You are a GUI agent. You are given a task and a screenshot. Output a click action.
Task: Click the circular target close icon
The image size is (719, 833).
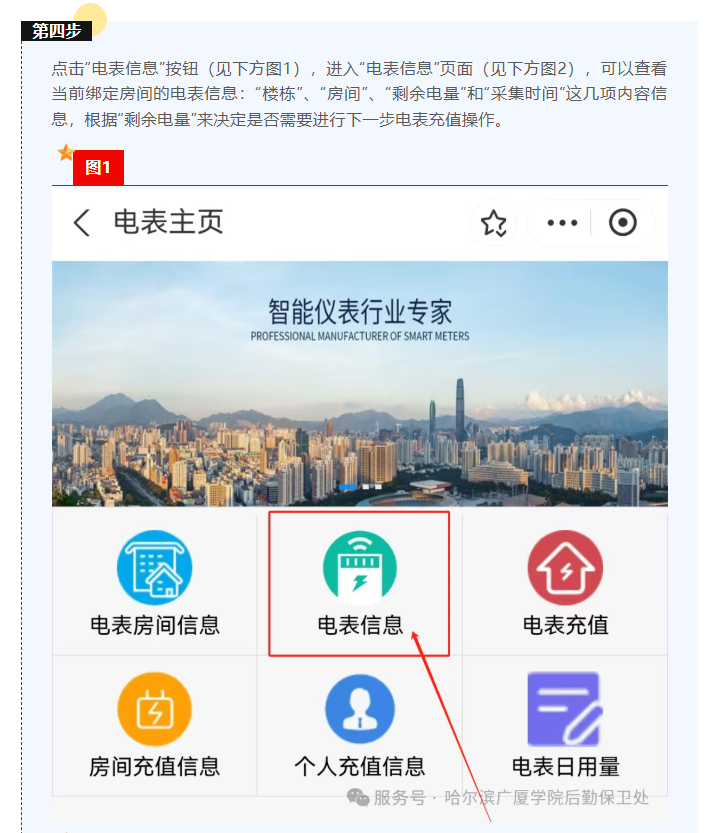(623, 223)
